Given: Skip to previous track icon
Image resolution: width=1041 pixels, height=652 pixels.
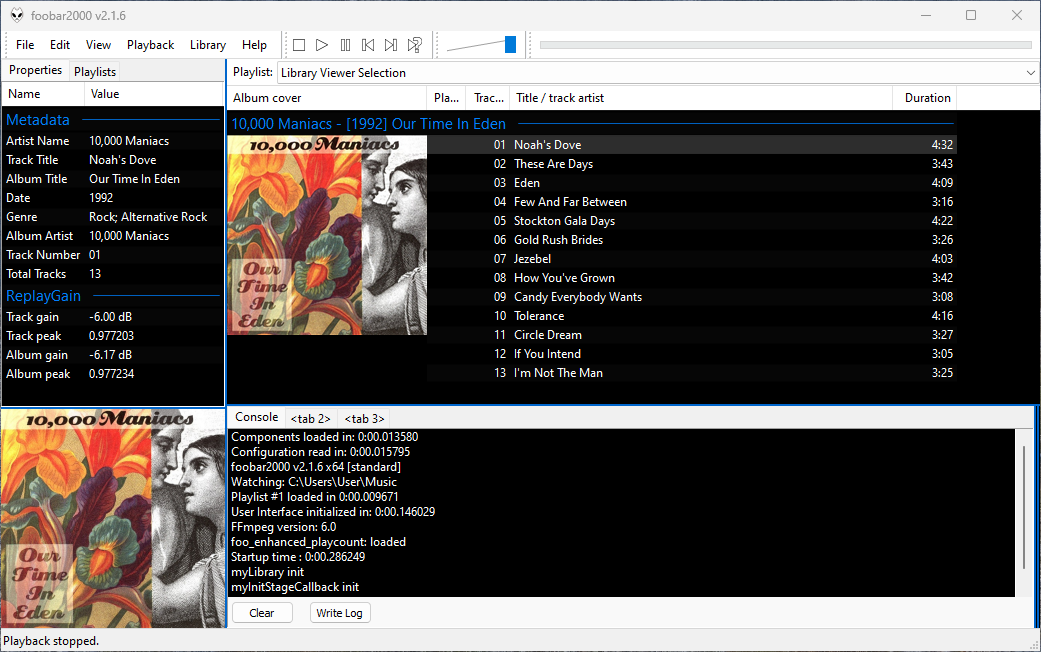Looking at the screenshot, I should [368, 45].
